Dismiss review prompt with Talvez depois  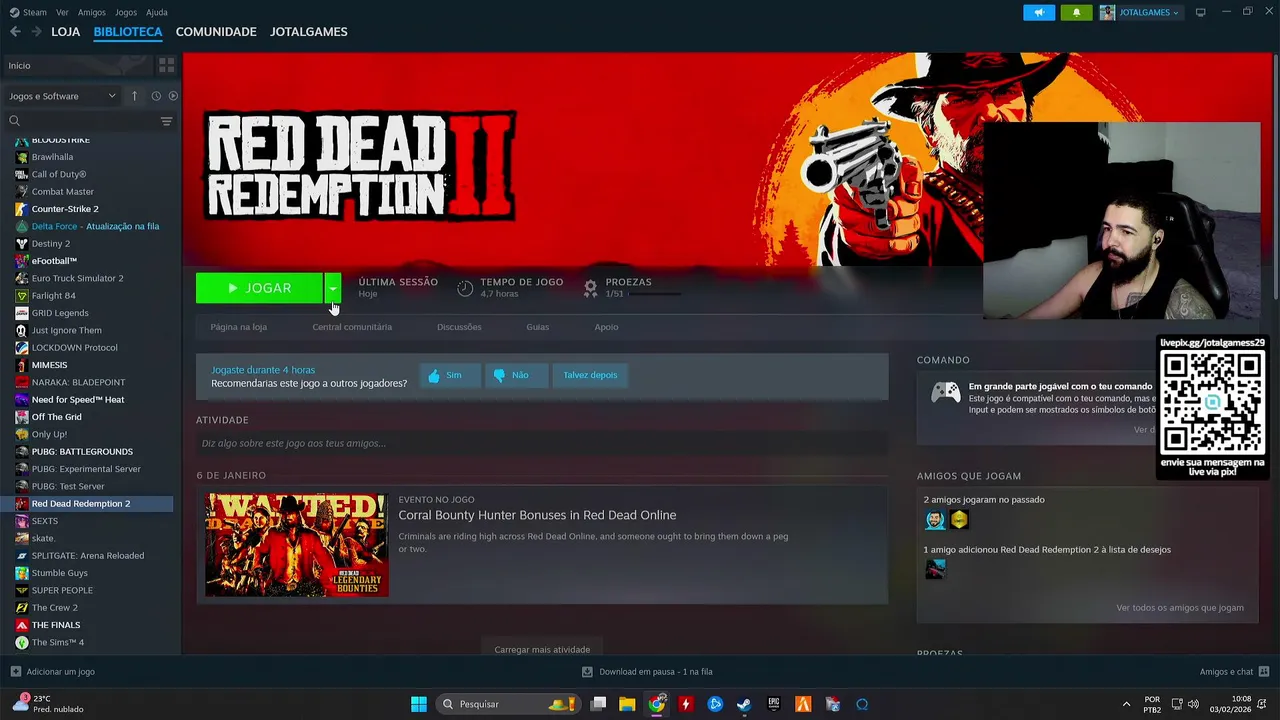590,375
